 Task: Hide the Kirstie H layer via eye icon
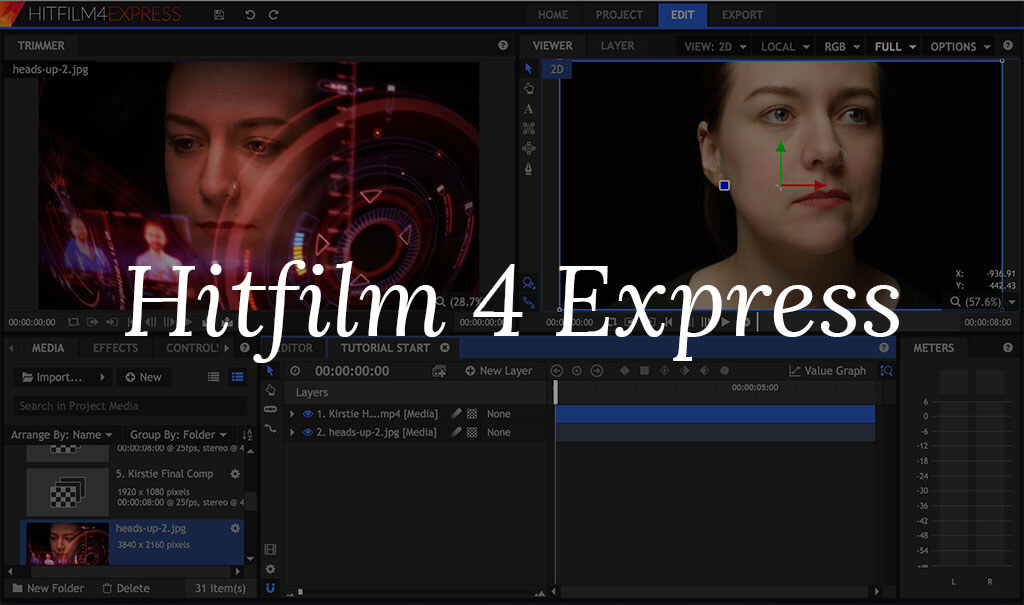pyautogui.click(x=308, y=414)
